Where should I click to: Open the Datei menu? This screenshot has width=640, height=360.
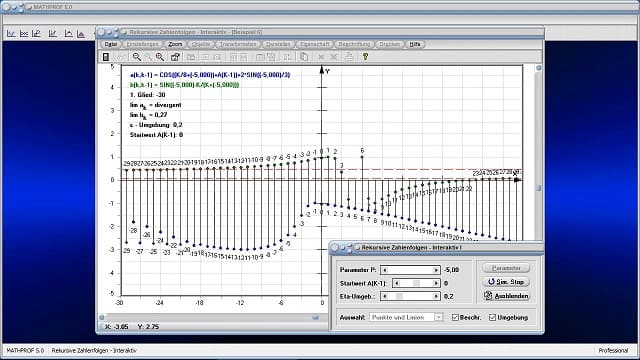click(111, 44)
